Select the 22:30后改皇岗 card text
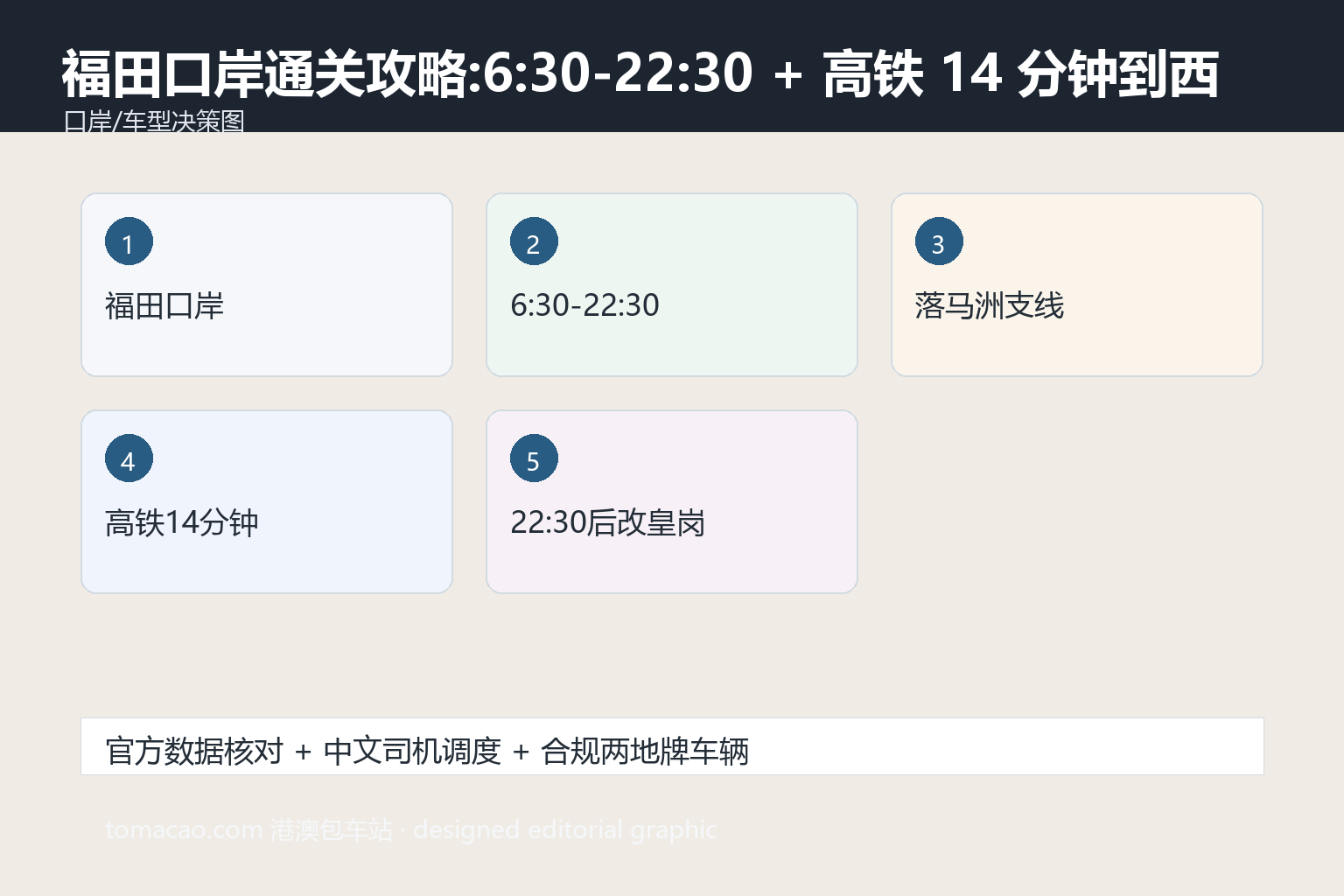The width and height of the screenshot is (1344, 896). [608, 522]
